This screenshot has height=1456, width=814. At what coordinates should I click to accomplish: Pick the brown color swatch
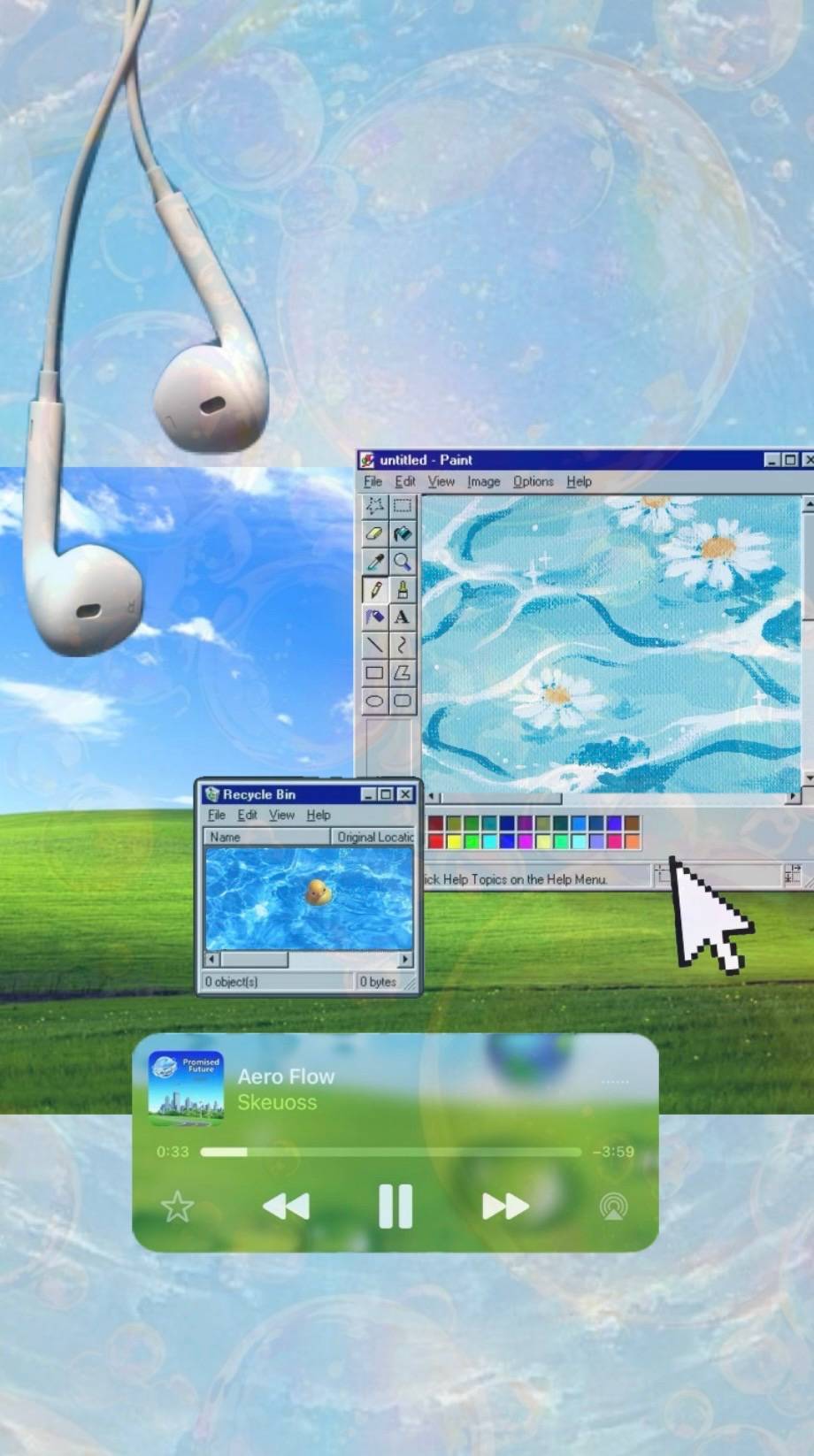pos(632,824)
